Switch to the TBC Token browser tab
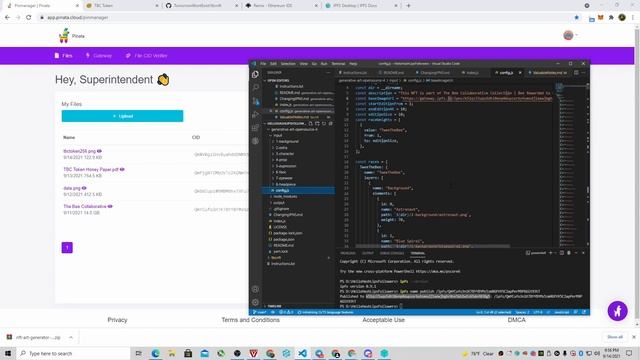Image resolution: width=640 pixels, height=360 pixels. [x=121, y=6]
